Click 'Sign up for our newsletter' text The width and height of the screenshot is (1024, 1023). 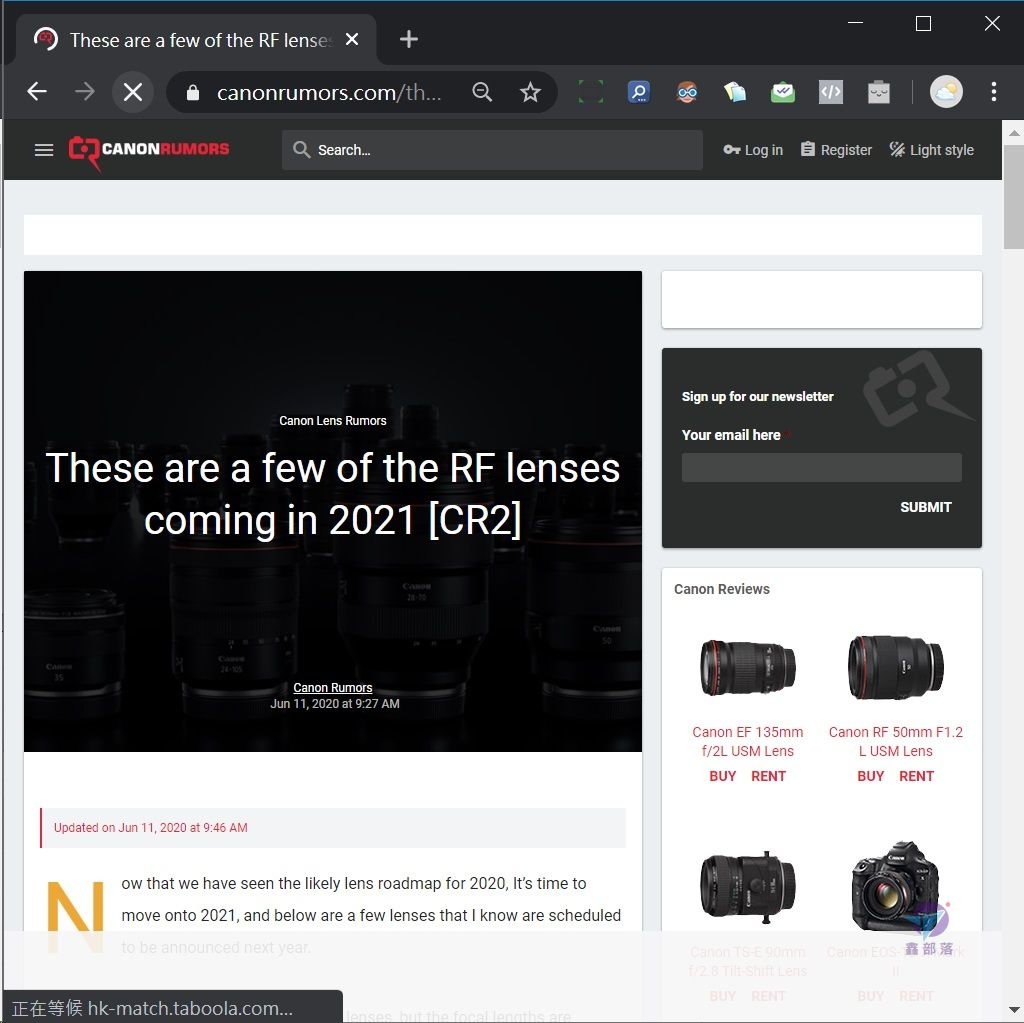coord(758,397)
